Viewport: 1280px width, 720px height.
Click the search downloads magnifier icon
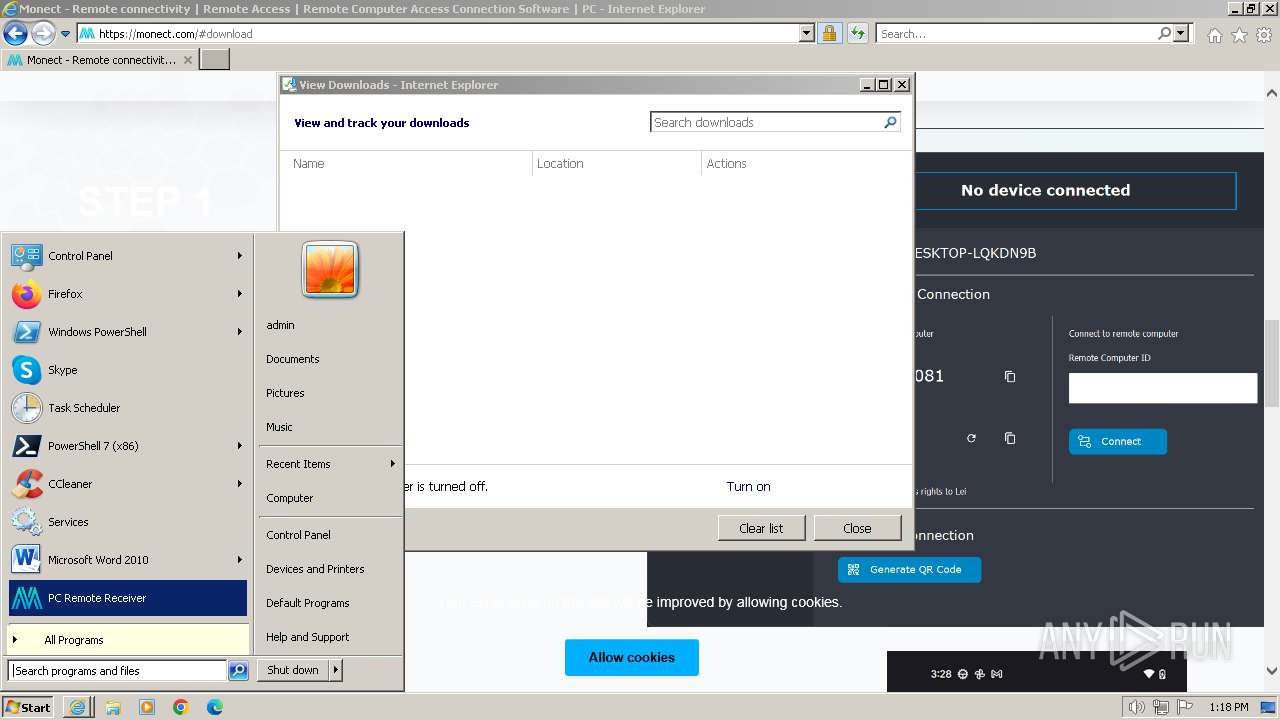[x=890, y=122]
